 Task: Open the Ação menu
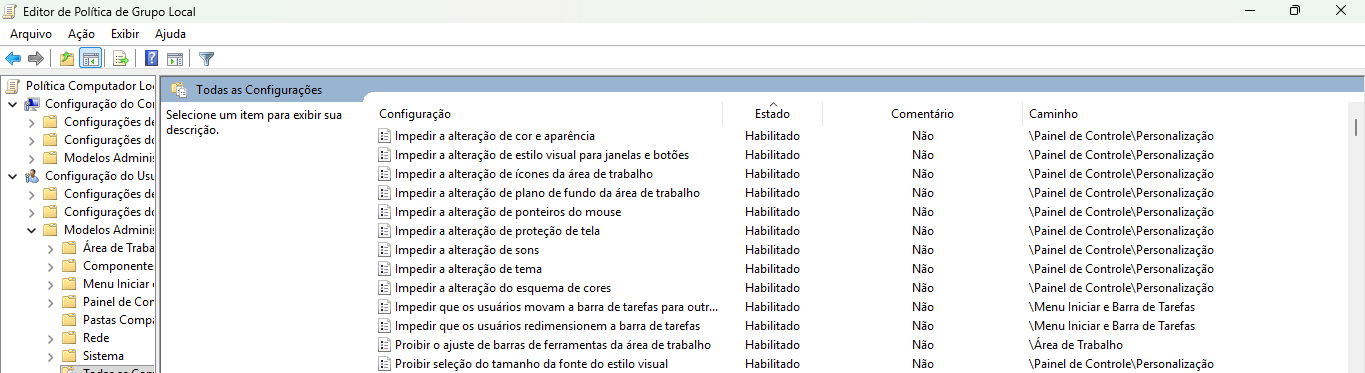81,33
